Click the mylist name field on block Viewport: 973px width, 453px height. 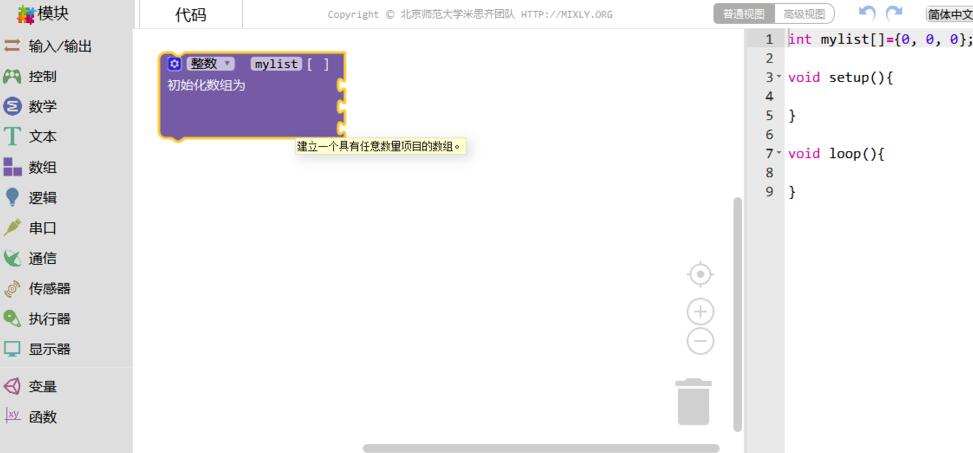(x=276, y=64)
